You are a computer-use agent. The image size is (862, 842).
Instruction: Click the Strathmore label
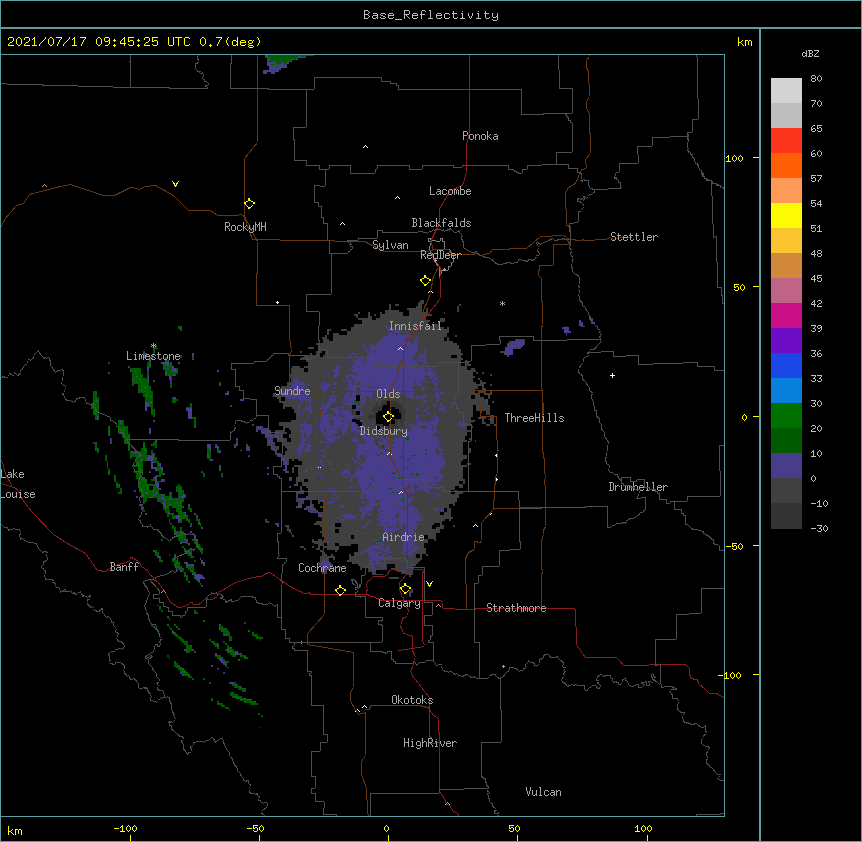516,608
